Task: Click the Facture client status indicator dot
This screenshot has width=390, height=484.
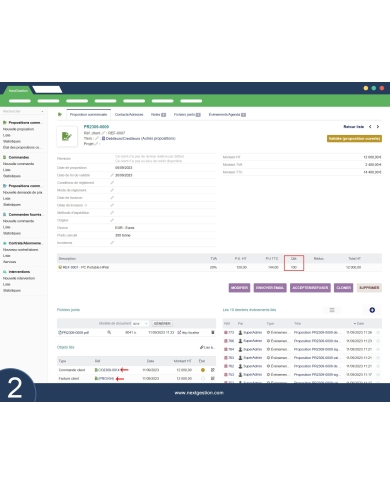Action: click(203, 378)
